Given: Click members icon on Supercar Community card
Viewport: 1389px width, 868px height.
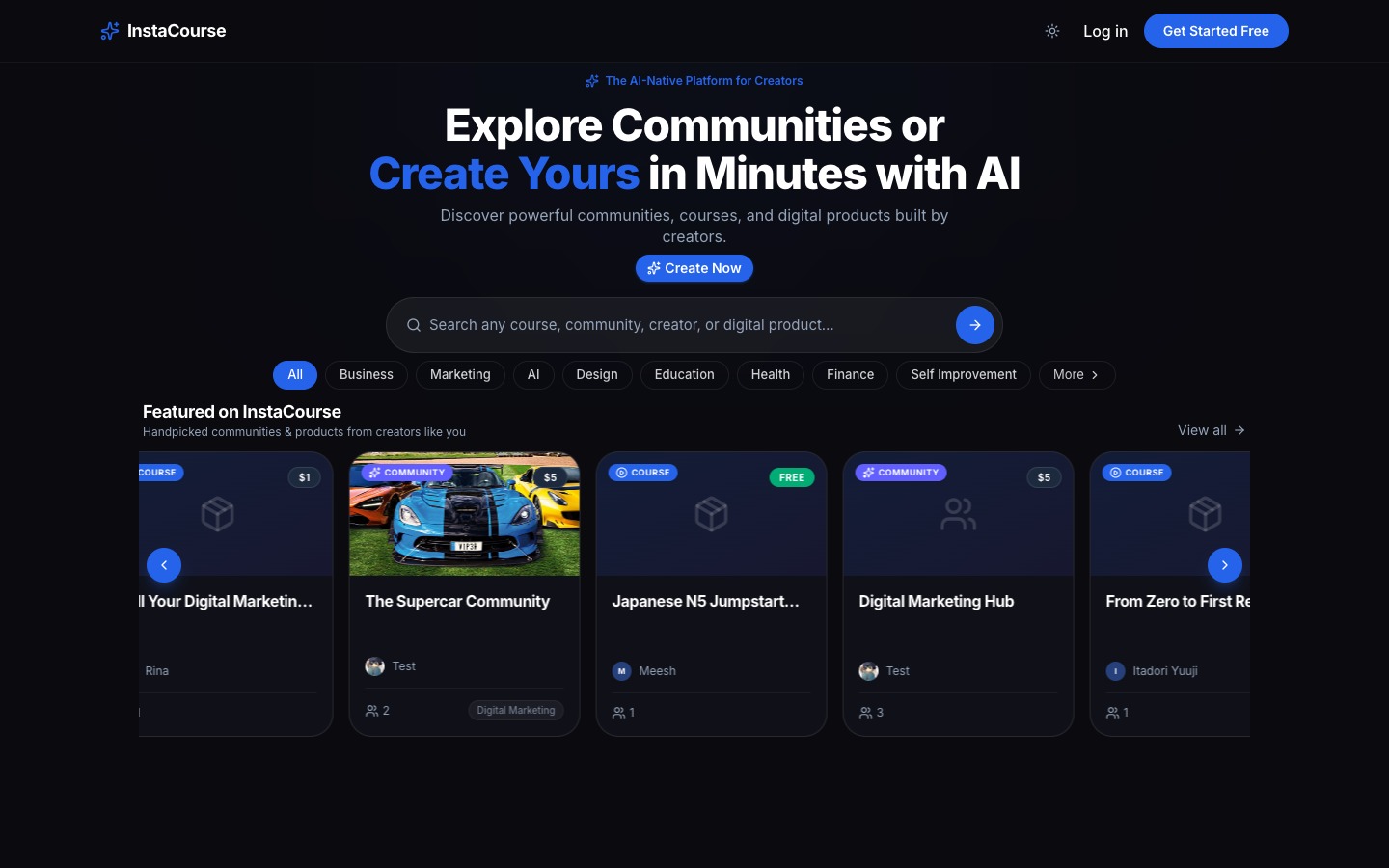Looking at the screenshot, I should [371, 711].
